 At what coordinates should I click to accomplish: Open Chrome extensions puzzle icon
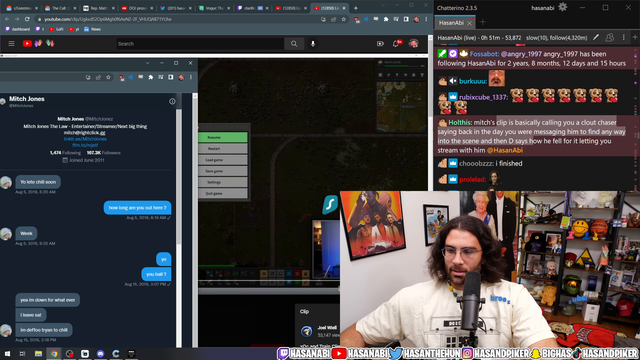pos(386,19)
